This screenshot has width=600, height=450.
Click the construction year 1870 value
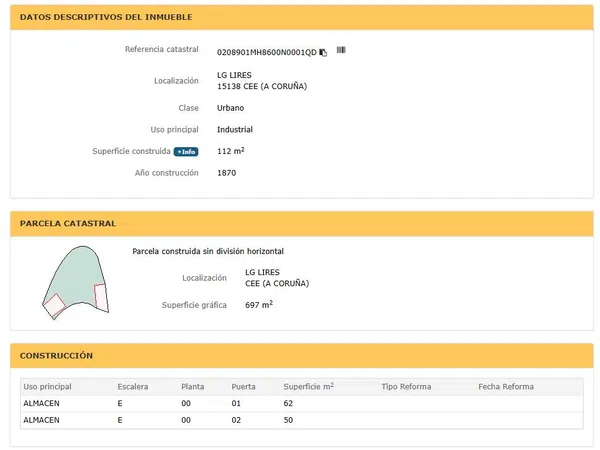coord(227,173)
